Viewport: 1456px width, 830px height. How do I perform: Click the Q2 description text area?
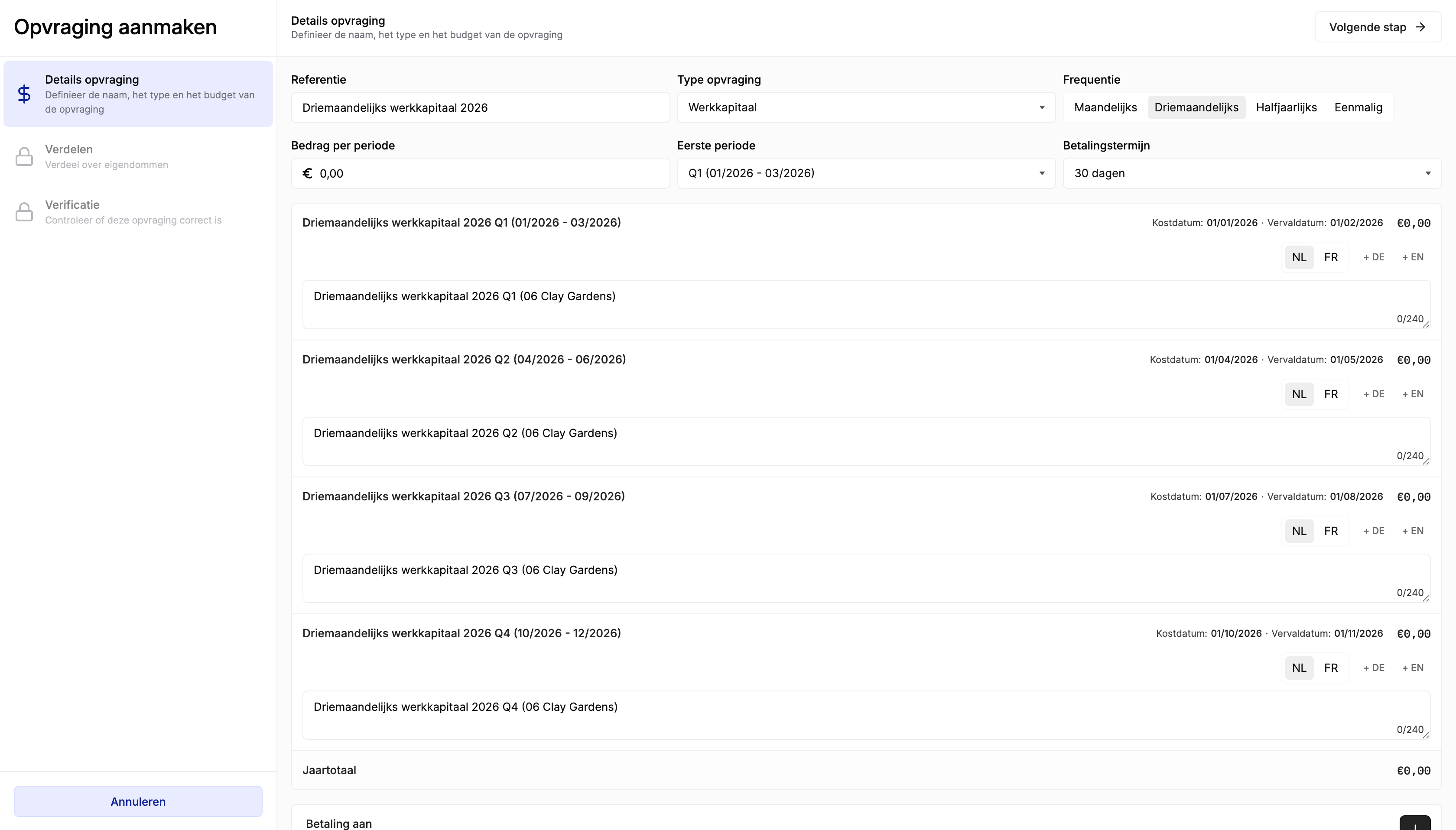(x=866, y=441)
